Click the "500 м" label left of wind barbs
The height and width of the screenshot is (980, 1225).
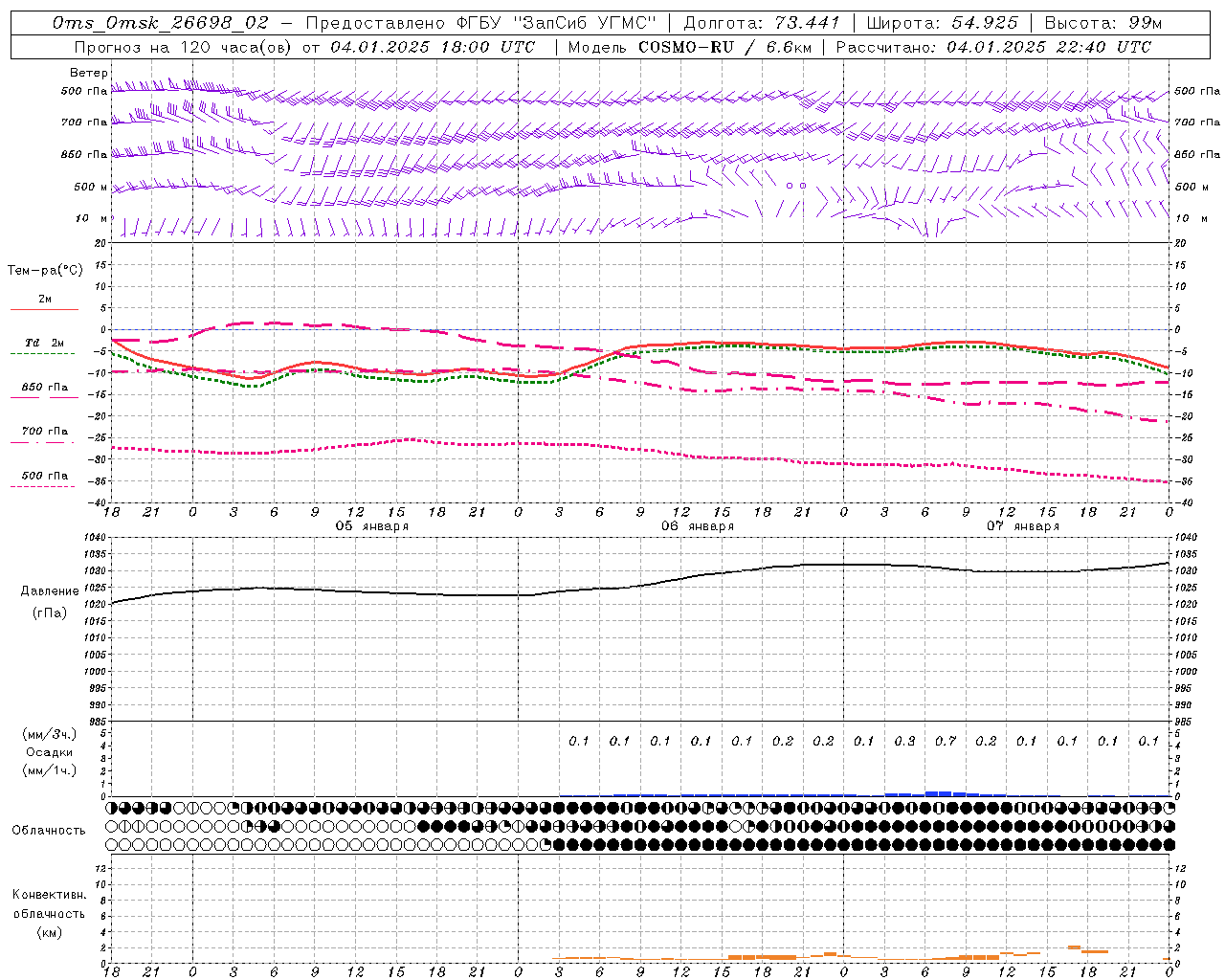(x=91, y=187)
